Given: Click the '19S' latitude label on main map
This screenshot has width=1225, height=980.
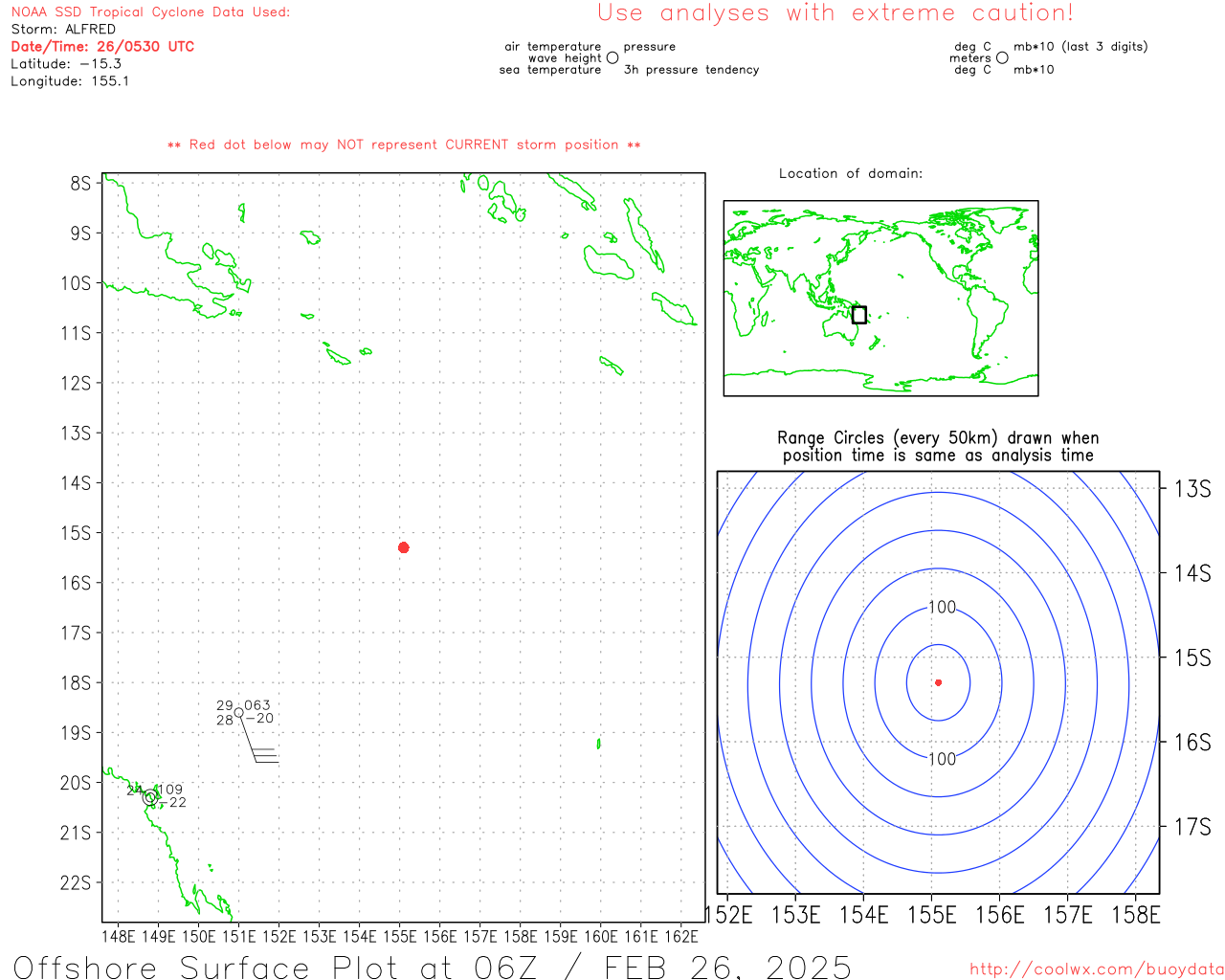Looking at the screenshot, I should 77,733.
